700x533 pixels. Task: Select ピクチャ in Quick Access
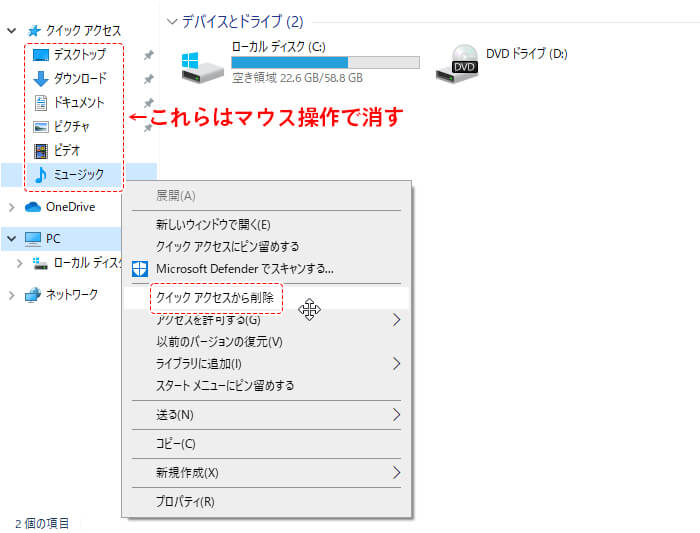tap(71, 127)
